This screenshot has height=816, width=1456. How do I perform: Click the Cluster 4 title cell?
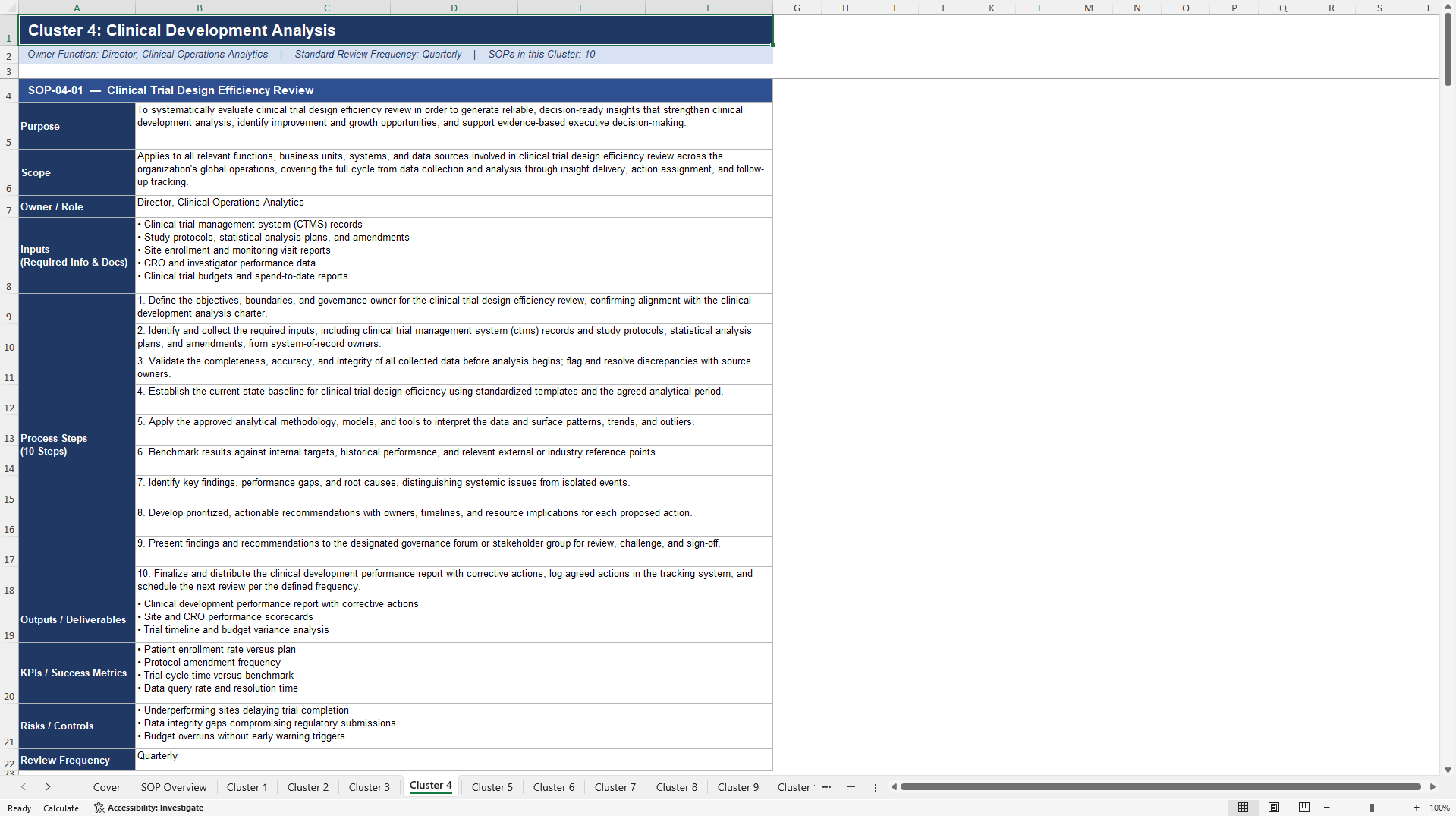tap(395, 30)
